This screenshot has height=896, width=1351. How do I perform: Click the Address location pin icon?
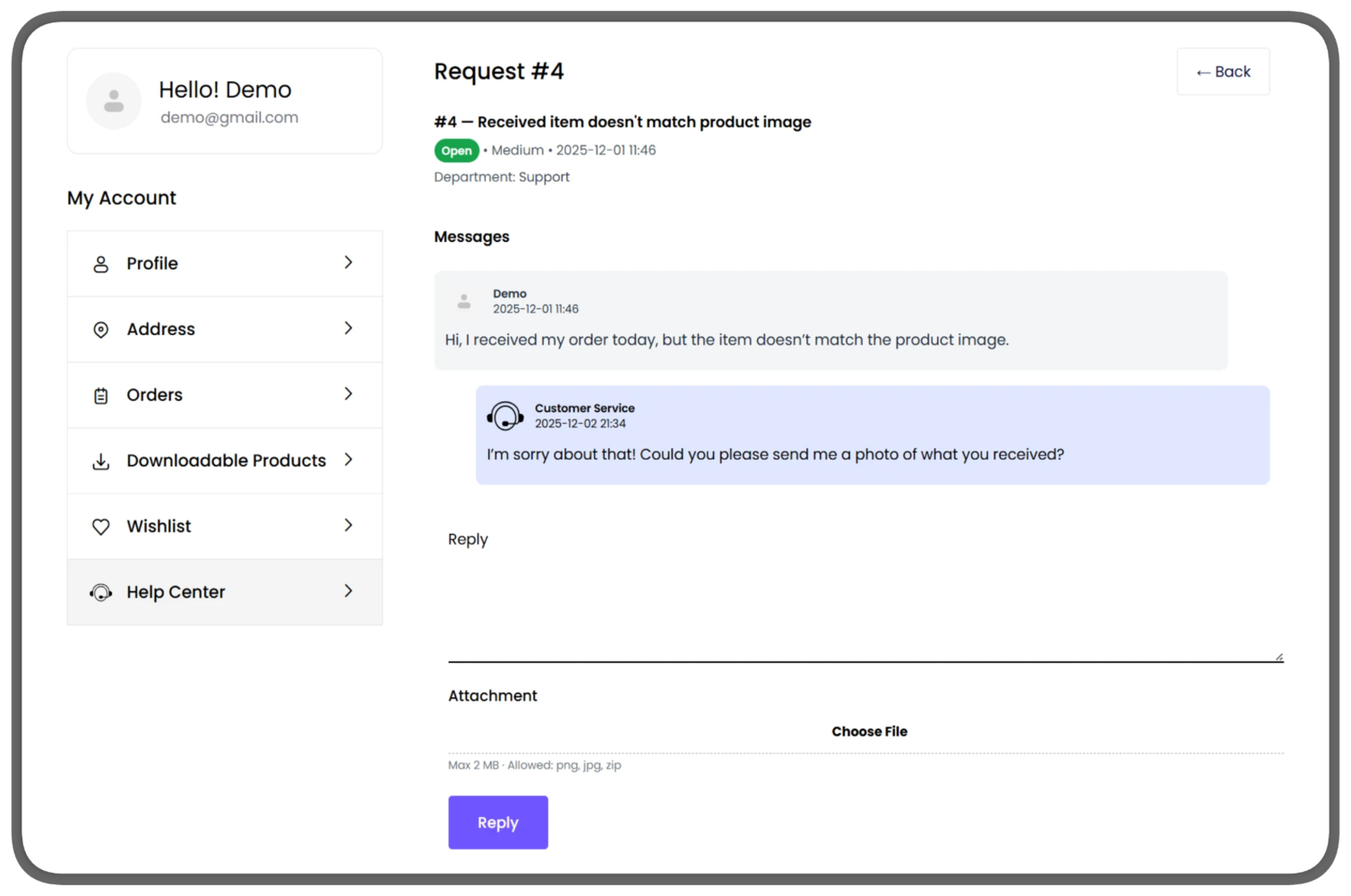101,330
